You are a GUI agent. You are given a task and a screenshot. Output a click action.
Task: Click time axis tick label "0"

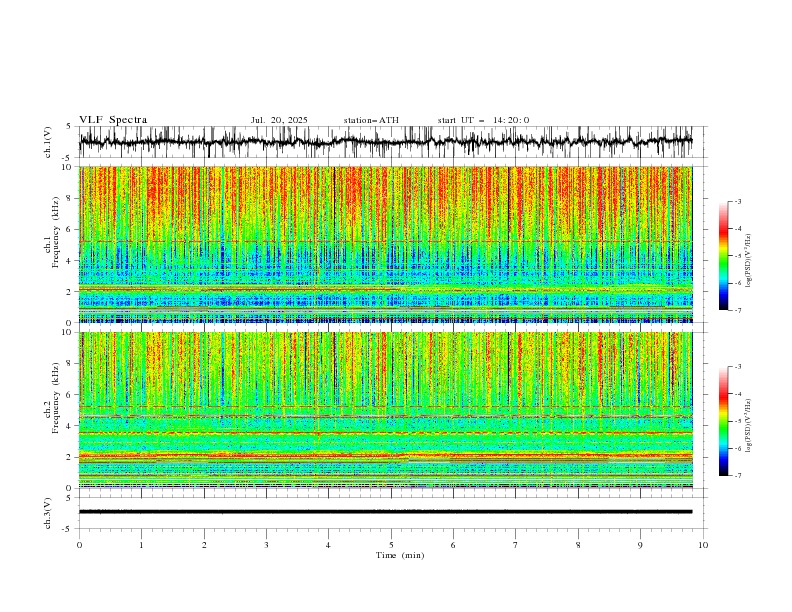79,545
